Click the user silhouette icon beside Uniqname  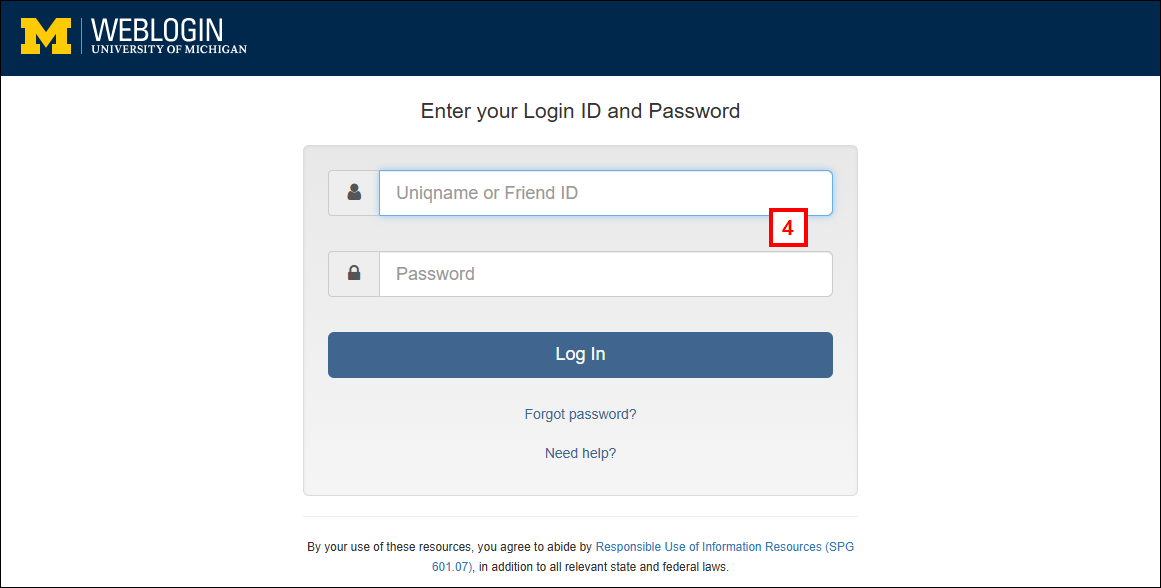tap(354, 193)
